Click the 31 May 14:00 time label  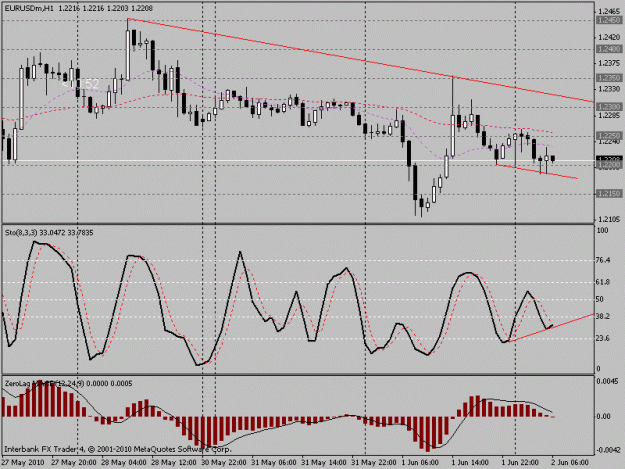pos(324,463)
